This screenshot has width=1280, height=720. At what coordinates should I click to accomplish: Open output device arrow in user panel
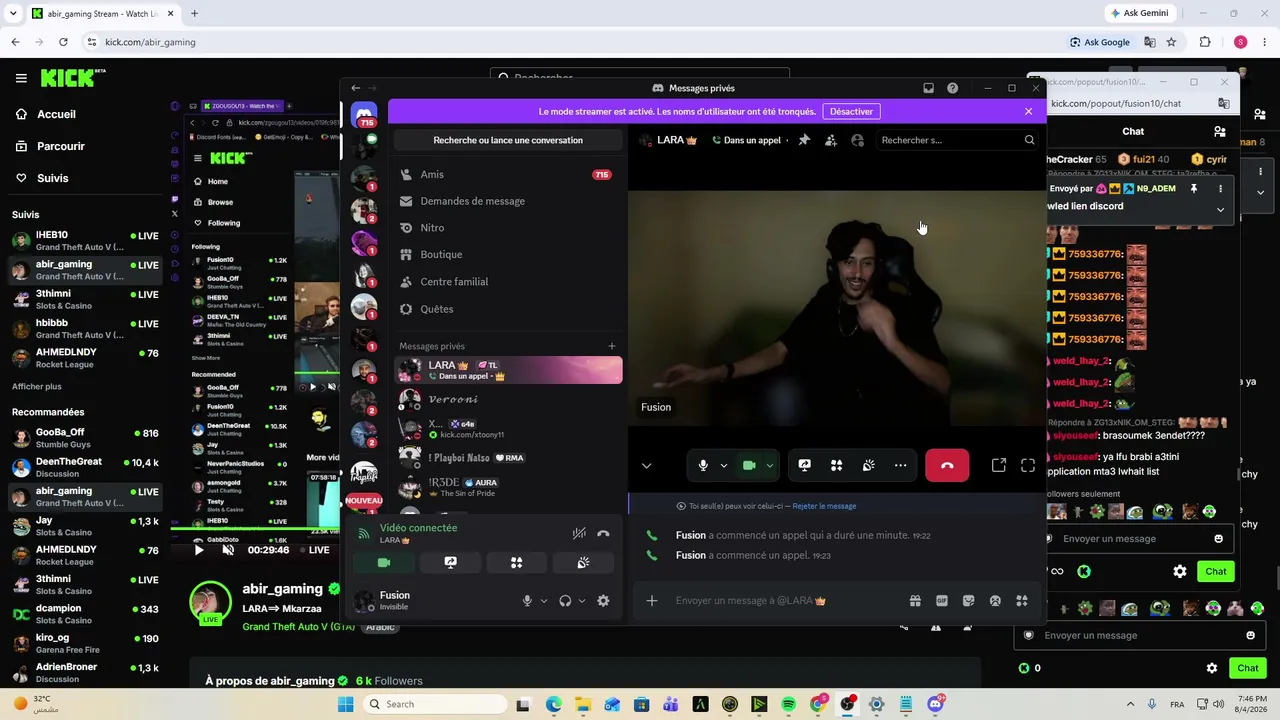coord(582,601)
